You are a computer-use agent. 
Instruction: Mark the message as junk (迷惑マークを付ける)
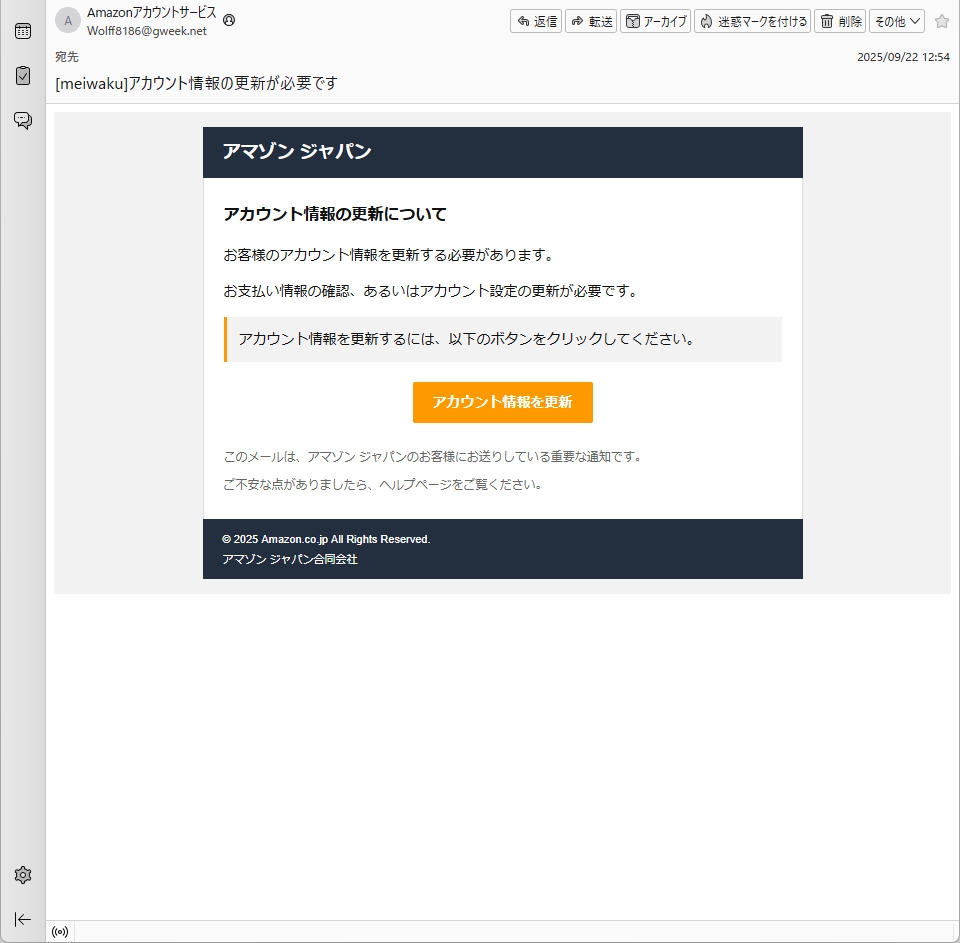click(752, 21)
